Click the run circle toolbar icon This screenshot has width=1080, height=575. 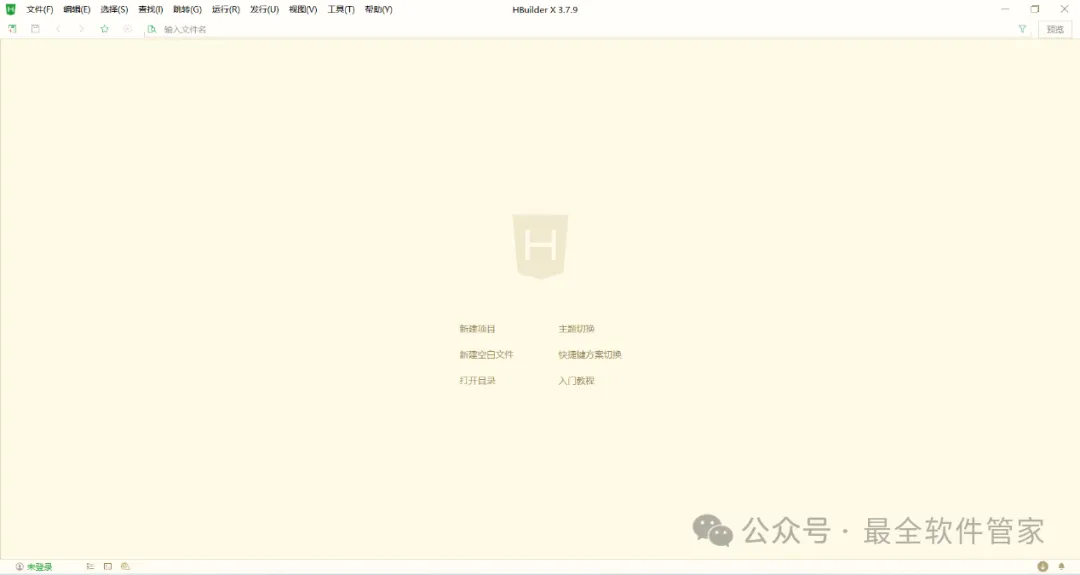click(127, 29)
